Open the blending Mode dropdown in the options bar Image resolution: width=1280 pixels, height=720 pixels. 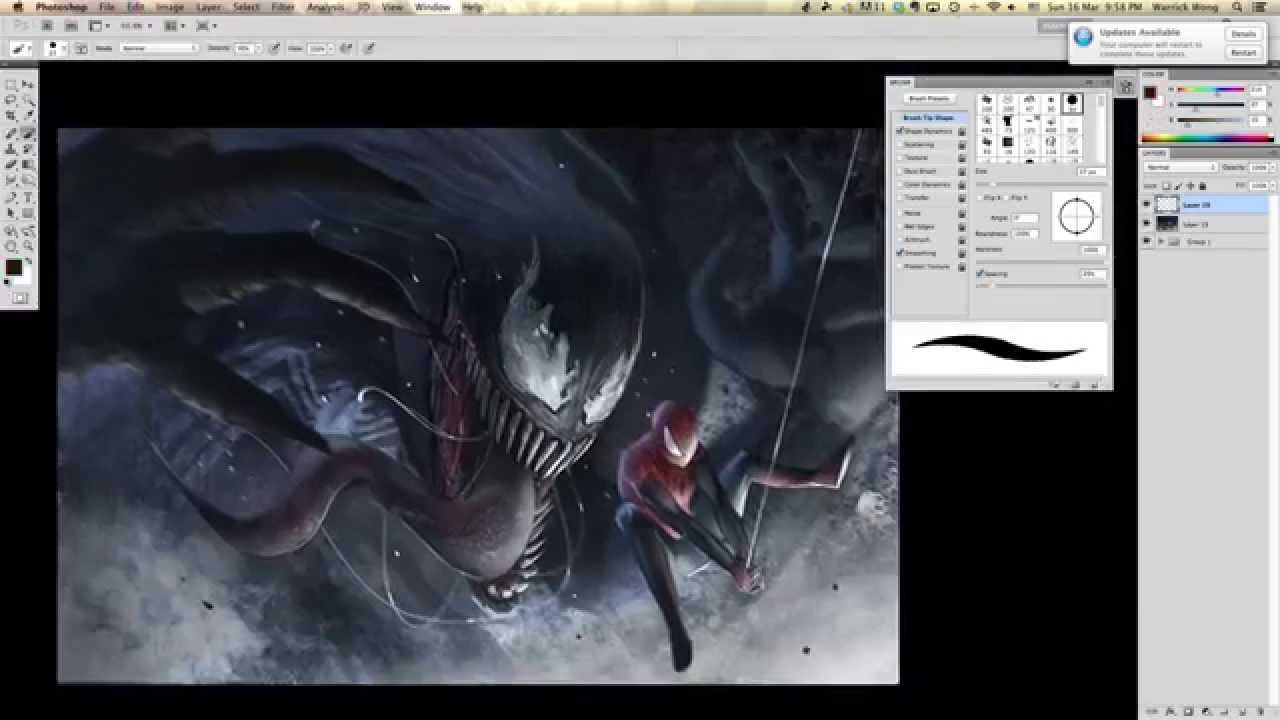pyautogui.click(x=157, y=47)
